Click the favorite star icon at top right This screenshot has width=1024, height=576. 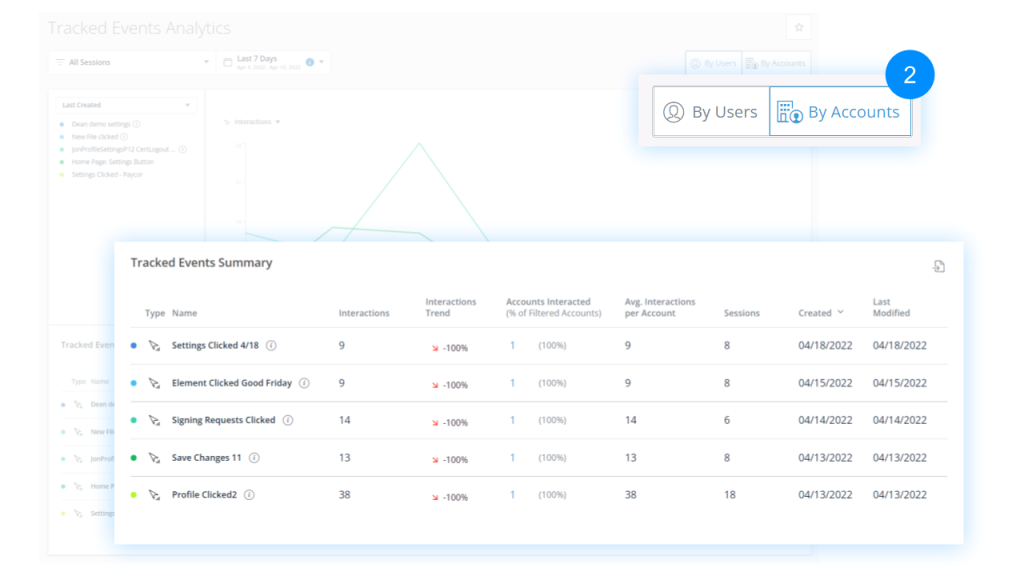[798, 28]
